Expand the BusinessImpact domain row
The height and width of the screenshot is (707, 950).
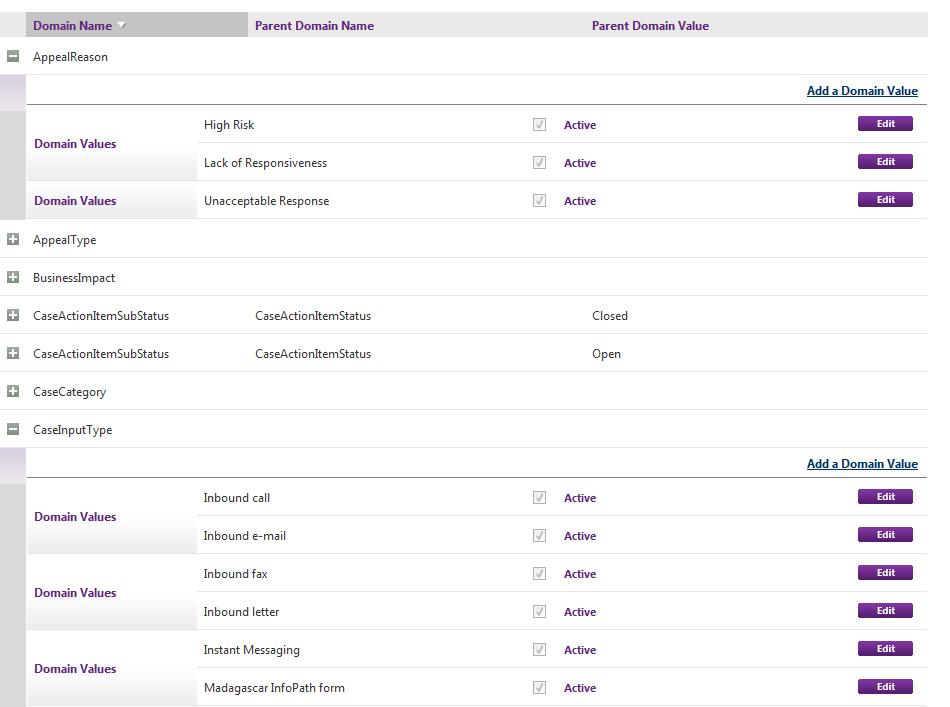(13, 278)
